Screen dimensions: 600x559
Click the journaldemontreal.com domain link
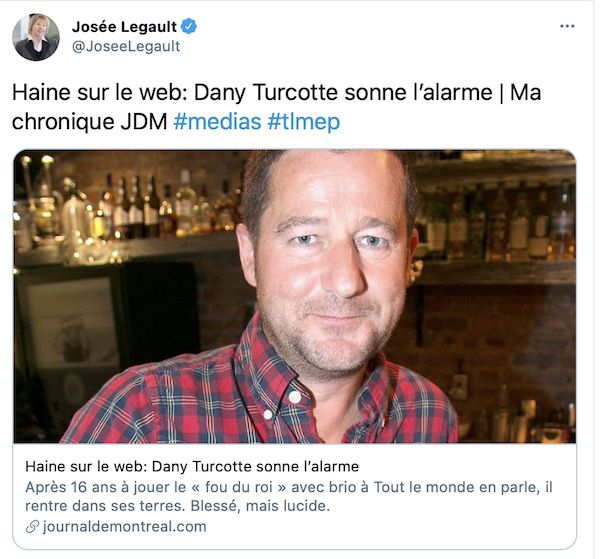(124, 526)
